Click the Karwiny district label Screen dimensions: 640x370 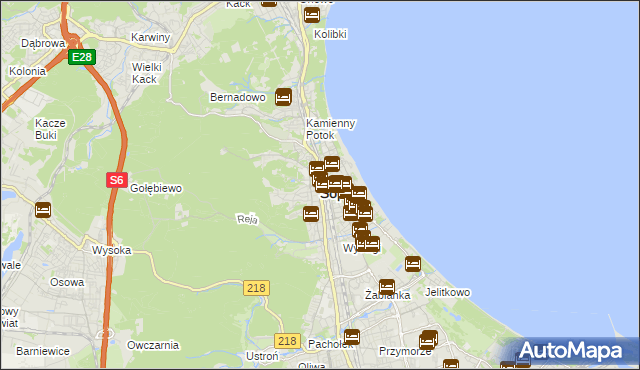click(150, 38)
